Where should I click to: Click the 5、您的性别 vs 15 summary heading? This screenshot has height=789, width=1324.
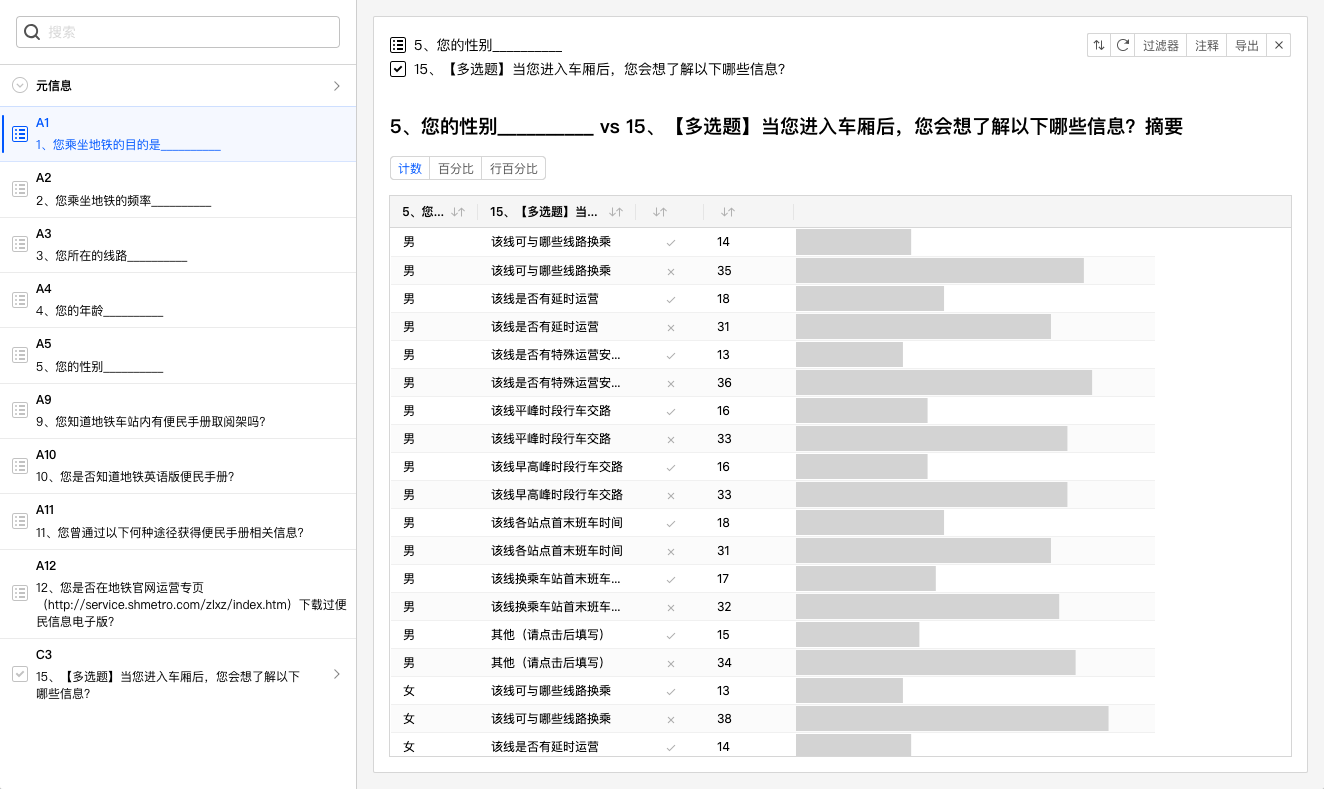(x=787, y=127)
